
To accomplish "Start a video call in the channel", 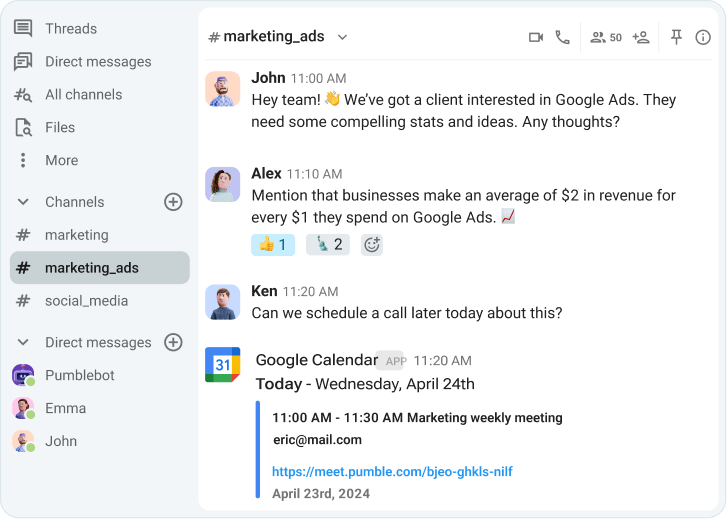I will pos(536,37).
